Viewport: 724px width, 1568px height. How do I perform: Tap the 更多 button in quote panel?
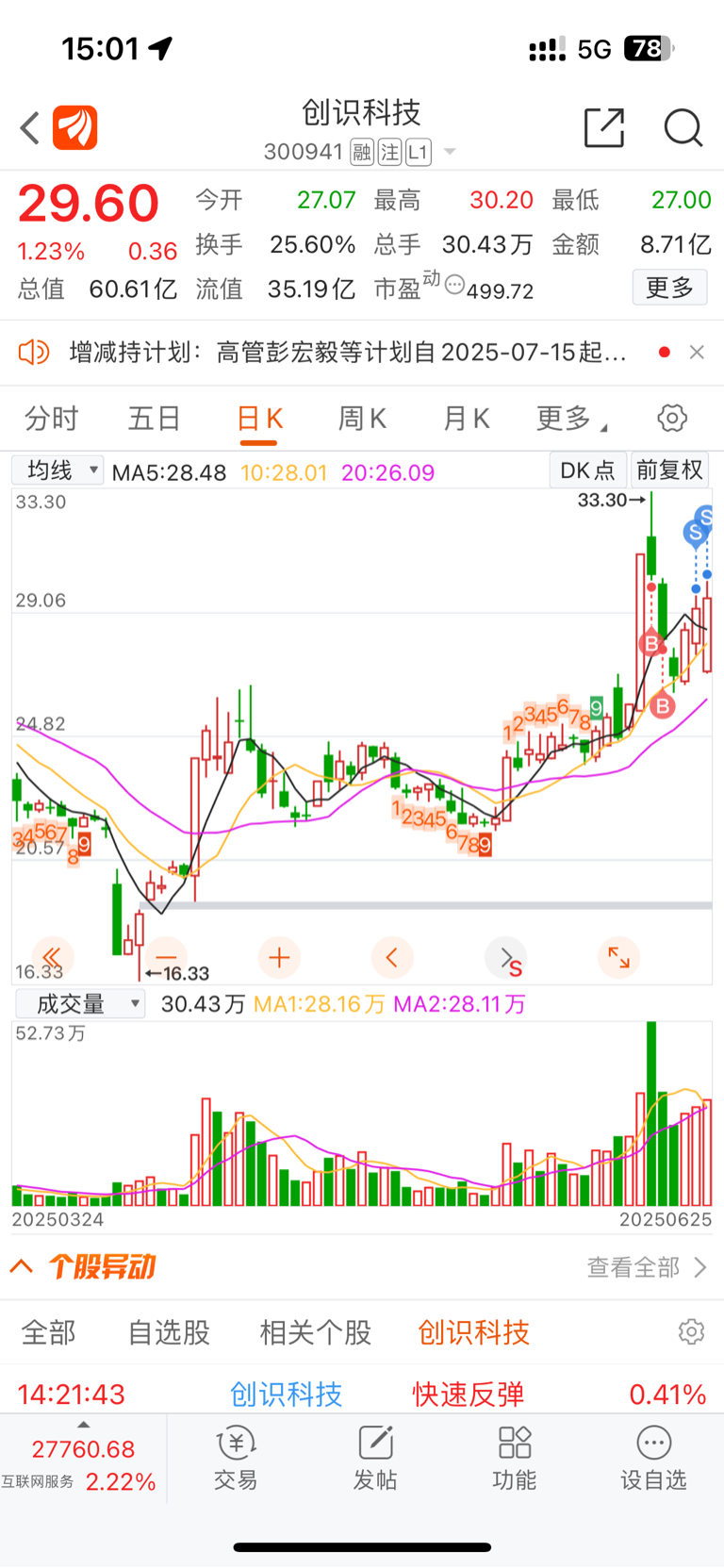(669, 288)
